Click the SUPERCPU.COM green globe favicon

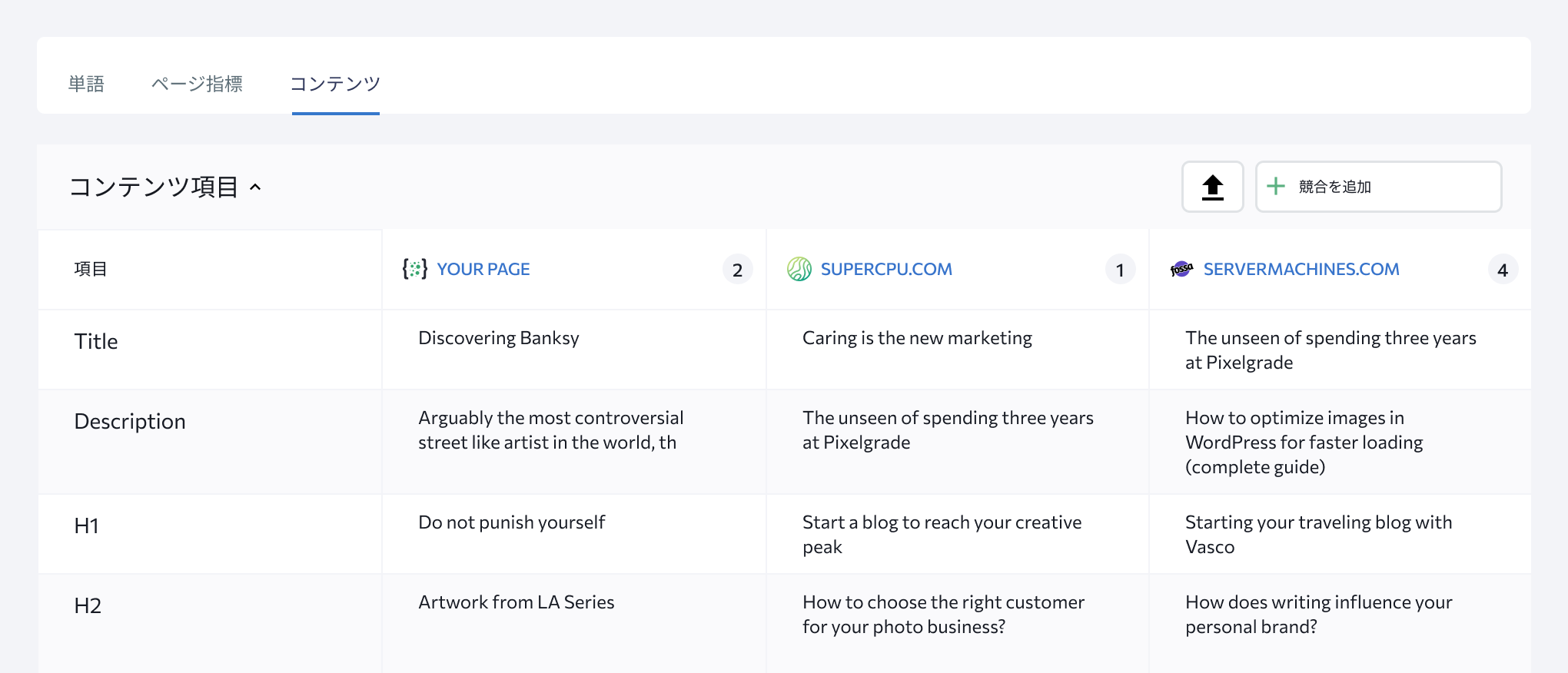[x=799, y=269]
